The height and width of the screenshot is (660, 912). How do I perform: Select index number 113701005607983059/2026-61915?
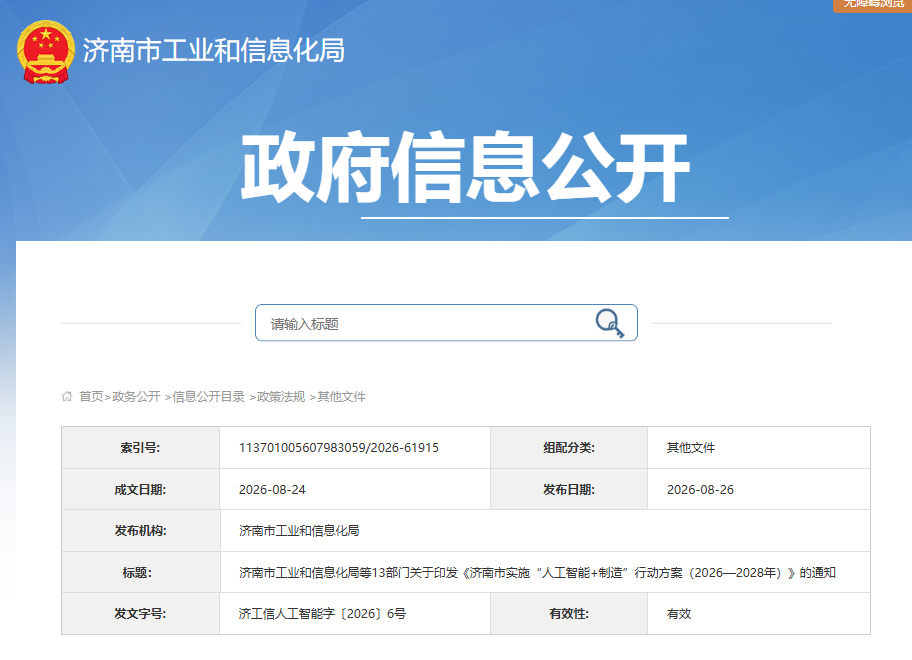coord(339,448)
